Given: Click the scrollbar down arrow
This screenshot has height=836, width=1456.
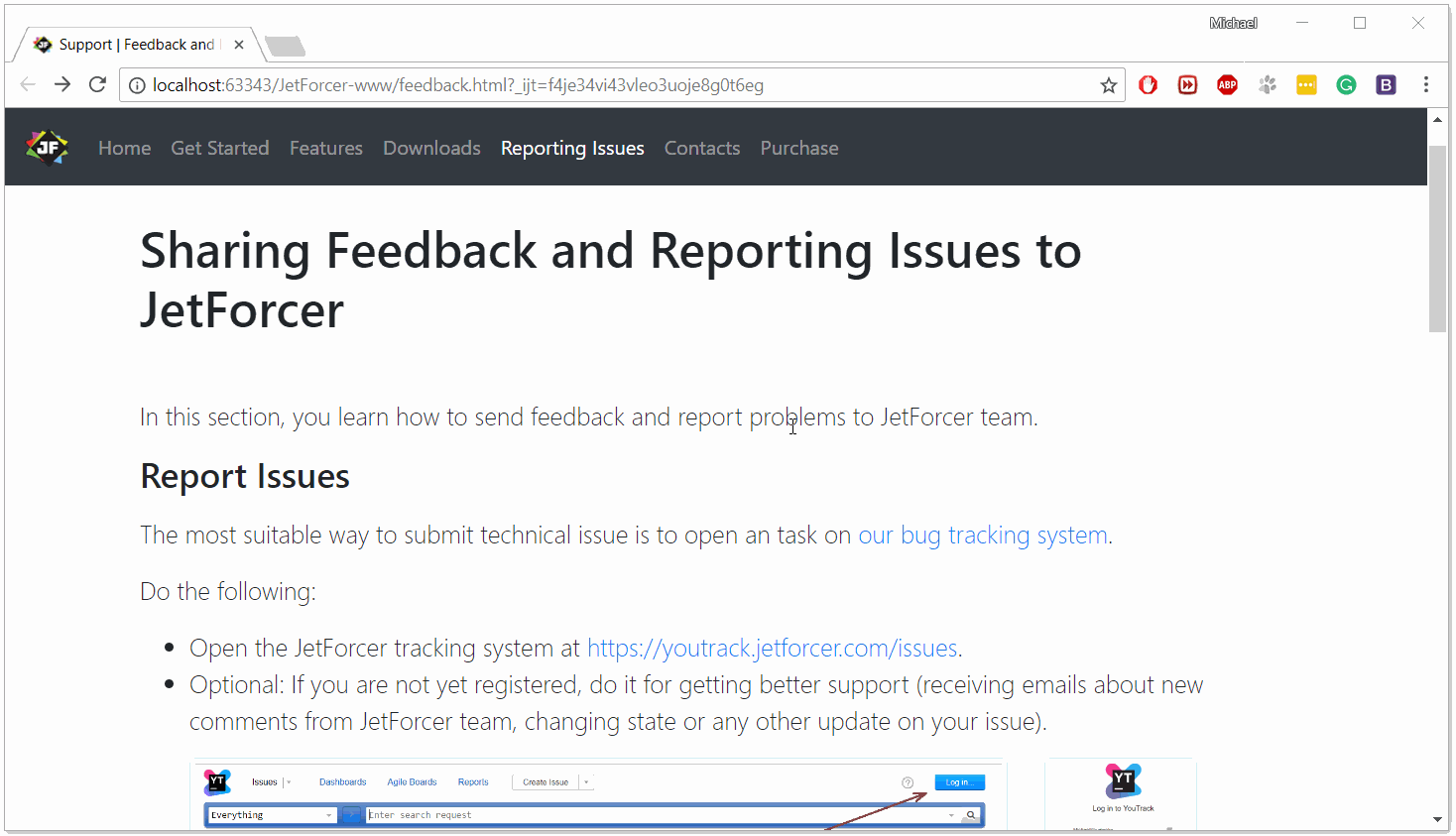Looking at the screenshot, I should pyautogui.click(x=1437, y=820).
